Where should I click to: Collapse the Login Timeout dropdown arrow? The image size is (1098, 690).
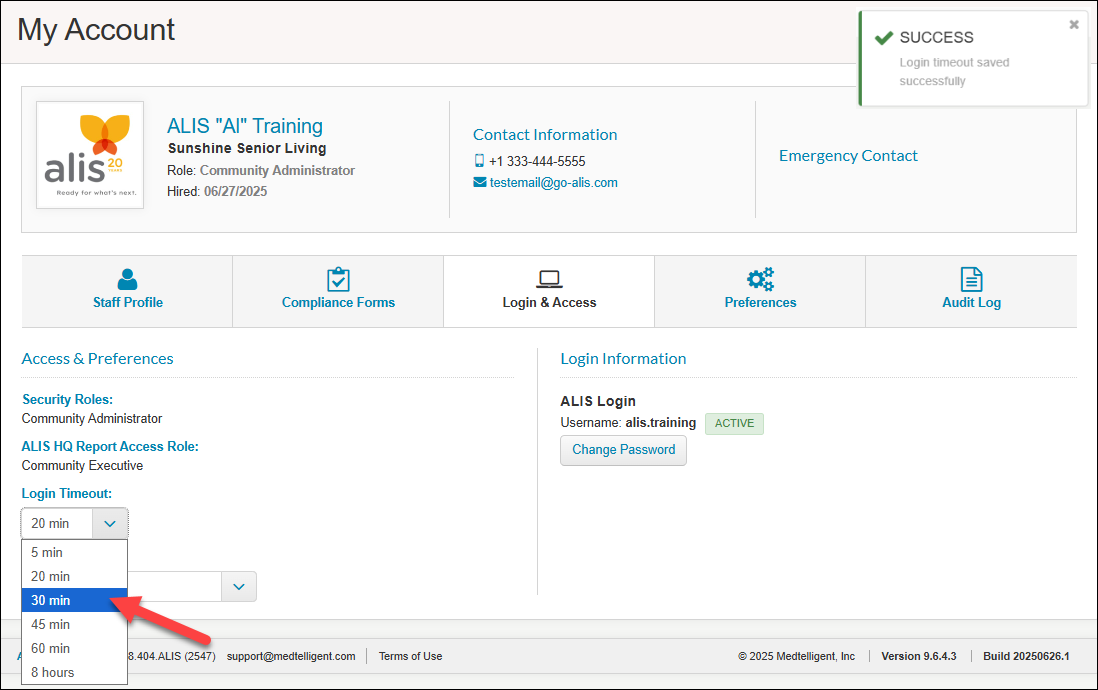pyautogui.click(x=110, y=523)
